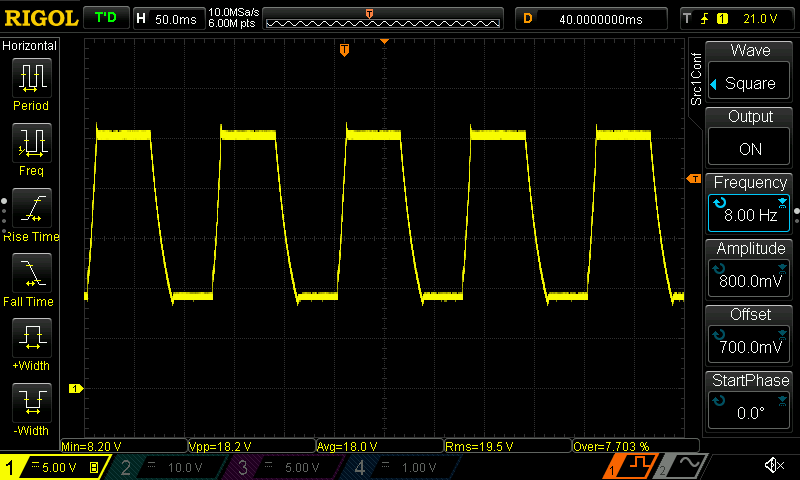This screenshot has width=800, height=480.
Task: Click the channel 1 ground level marker
Action: pos(76,389)
